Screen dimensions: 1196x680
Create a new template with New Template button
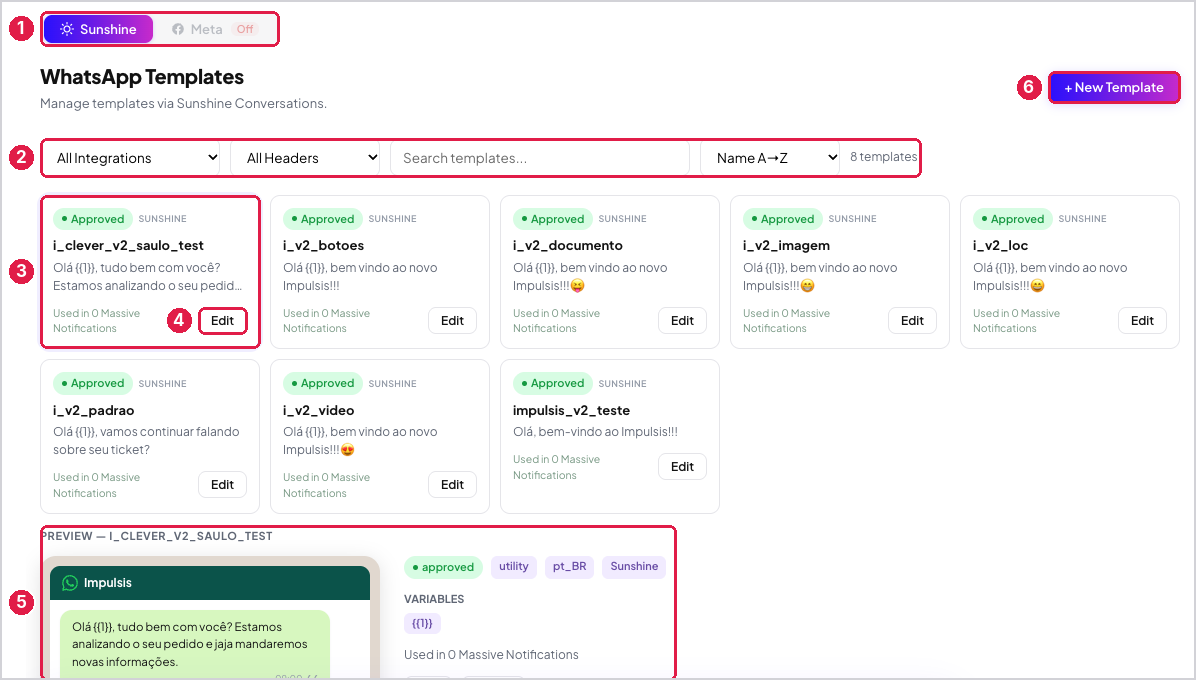click(1114, 88)
